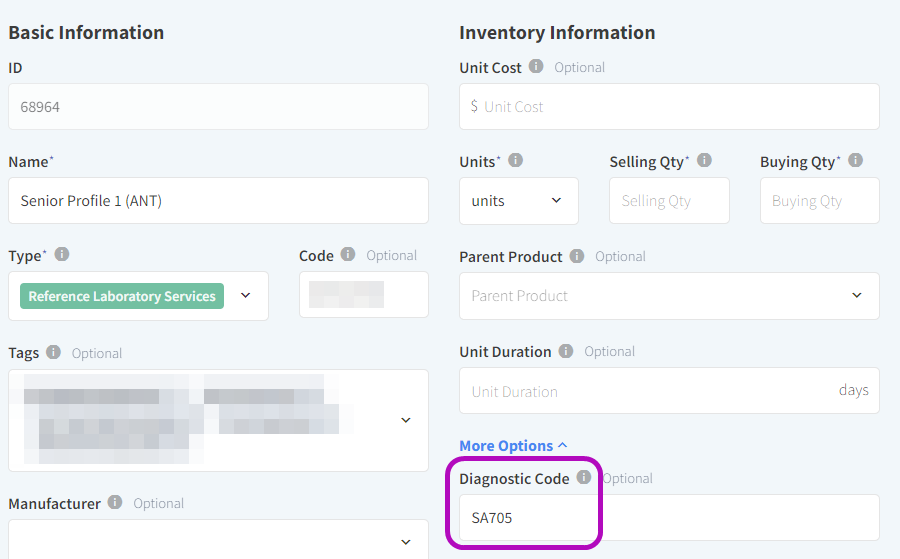
Task: Click the Diagnostic Code info icon
Action: click(x=584, y=478)
